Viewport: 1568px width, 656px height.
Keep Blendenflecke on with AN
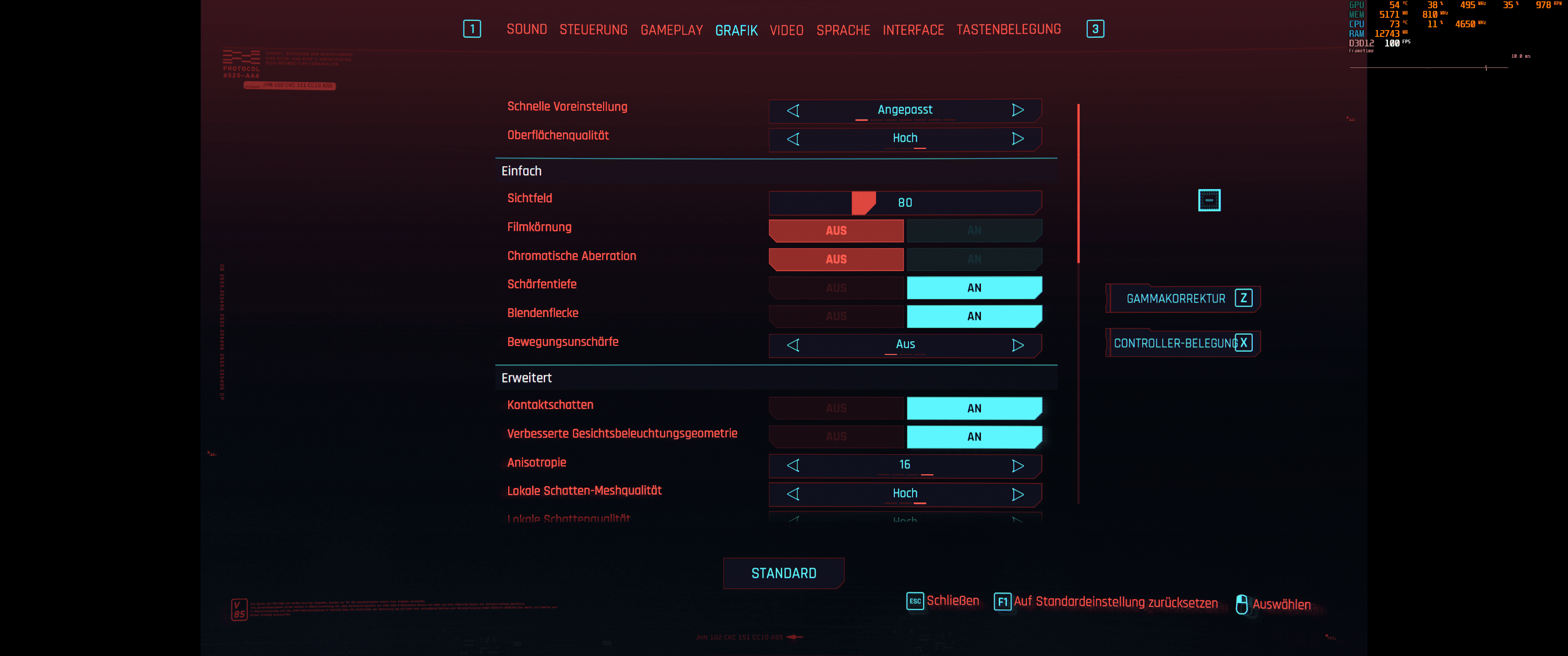click(974, 317)
